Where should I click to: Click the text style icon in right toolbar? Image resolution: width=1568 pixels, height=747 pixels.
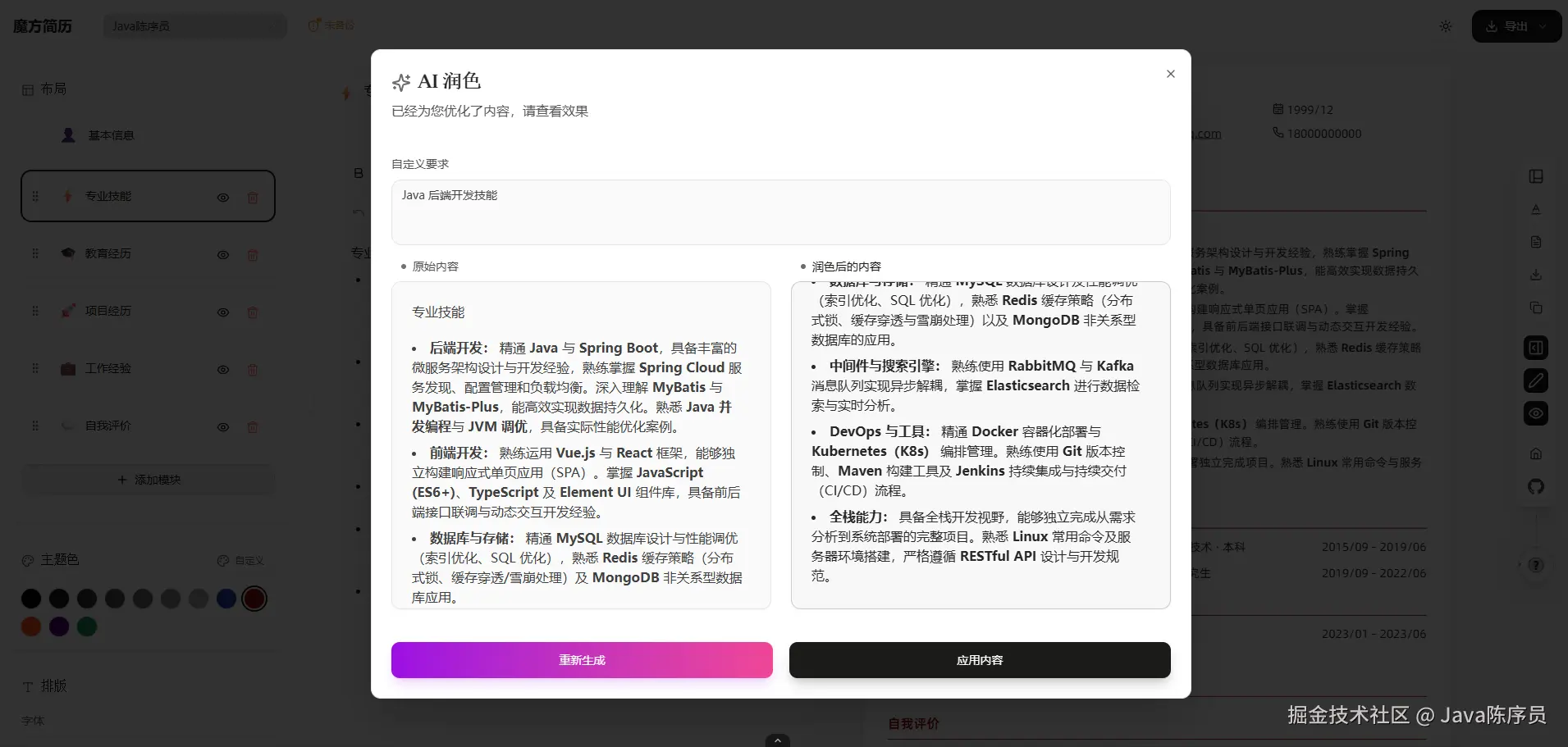click(x=1536, y=209)
